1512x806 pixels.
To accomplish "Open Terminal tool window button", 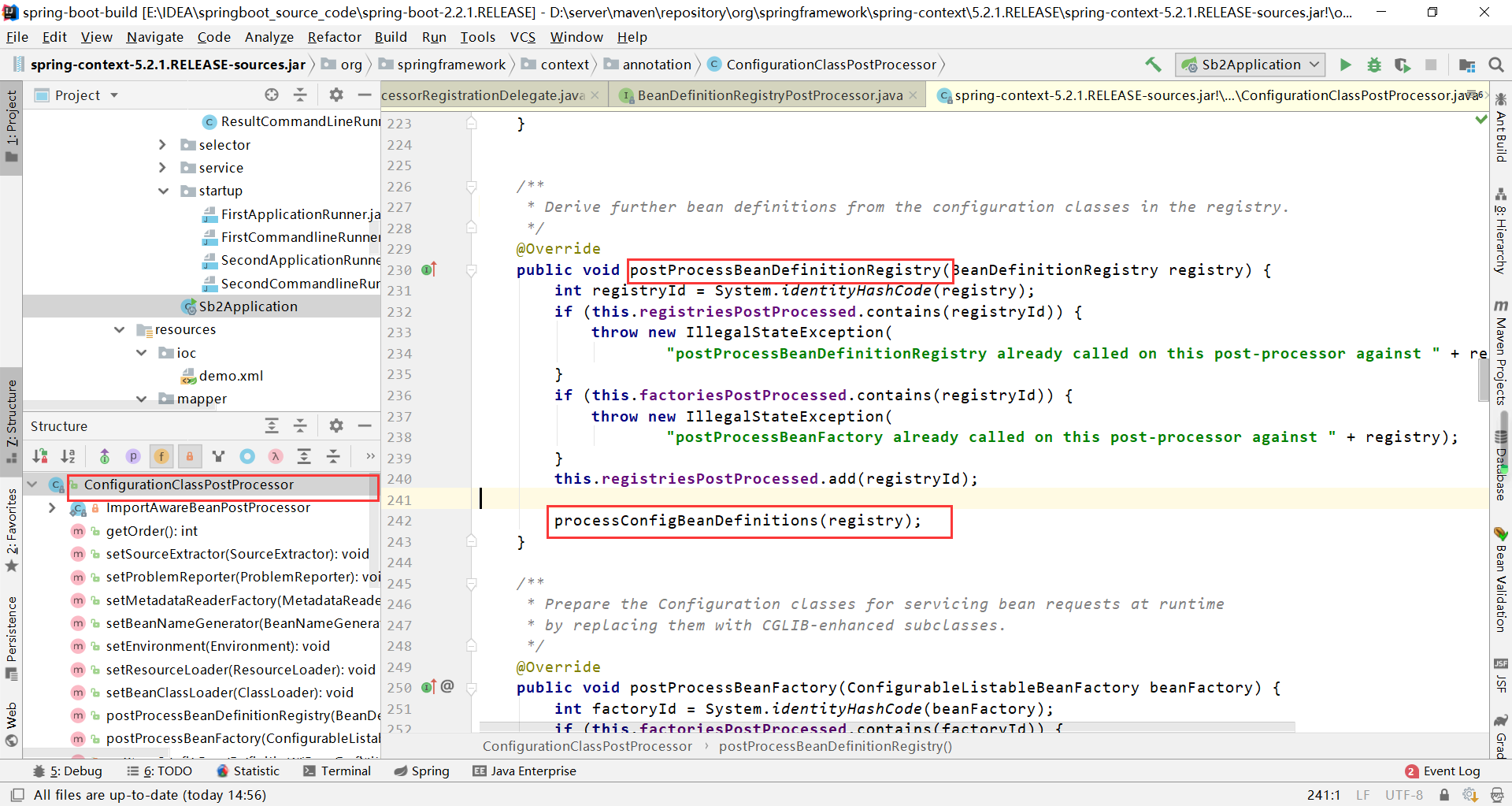I will click(x=337, y=771).
